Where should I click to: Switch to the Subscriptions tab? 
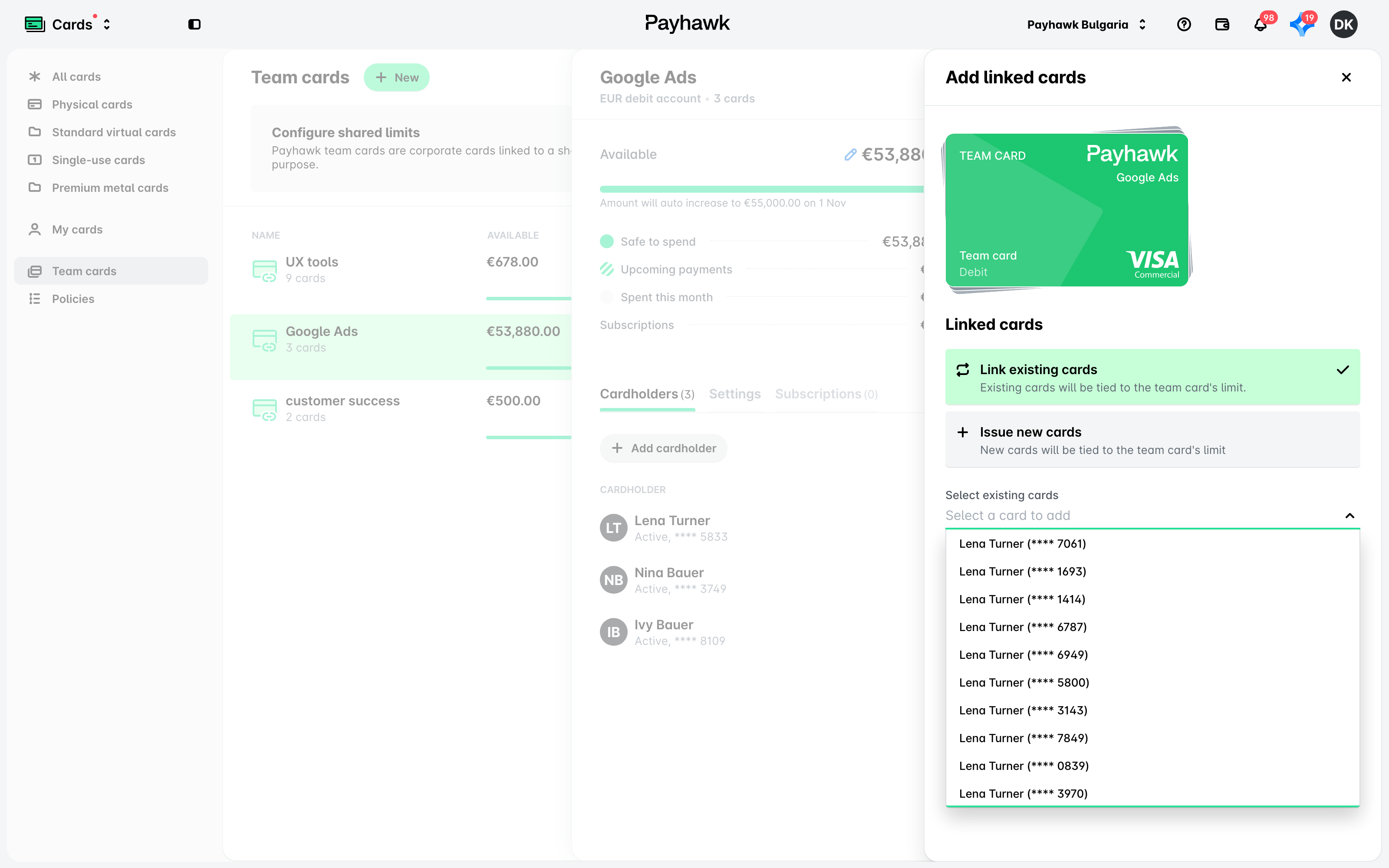click(826, 395)
